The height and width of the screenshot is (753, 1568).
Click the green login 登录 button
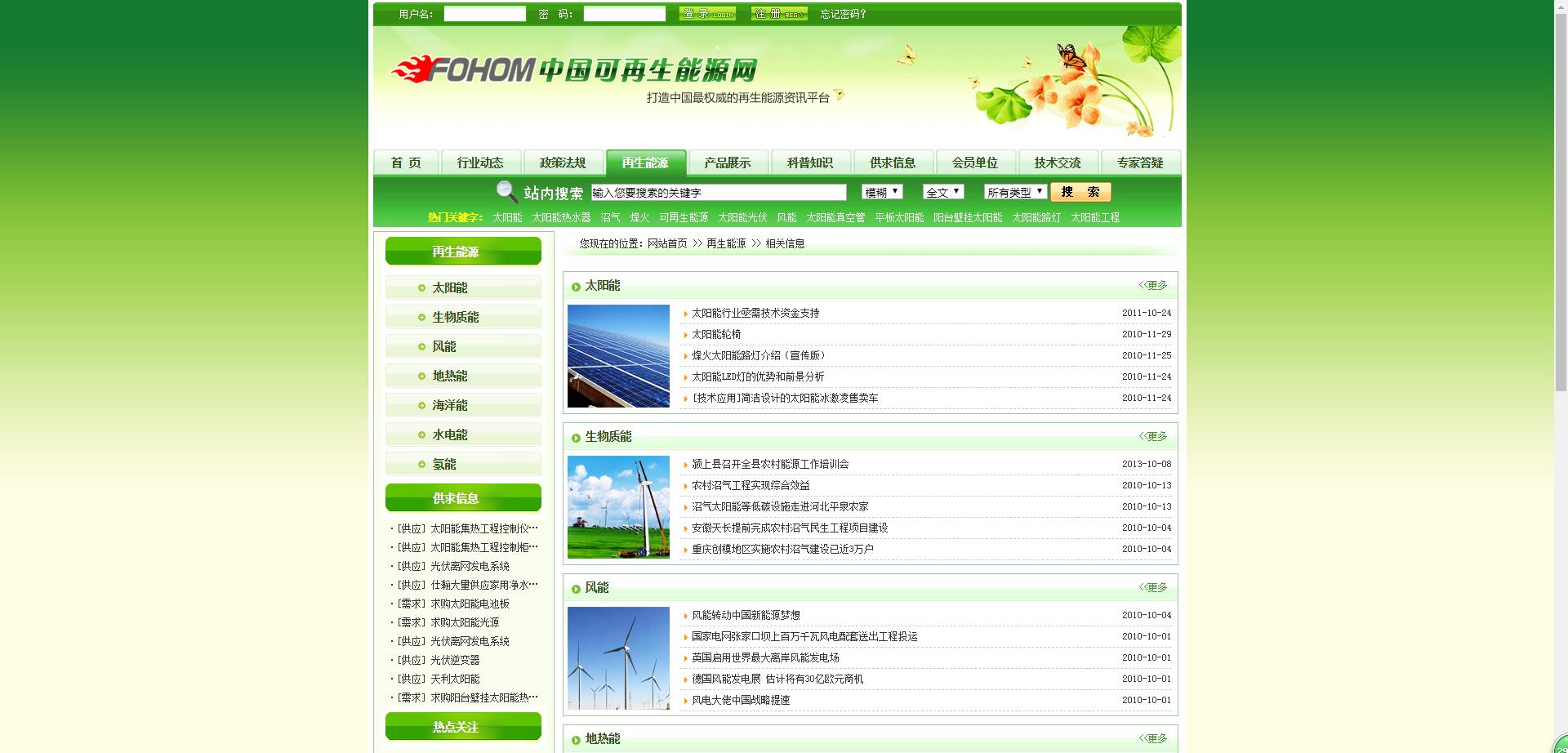(707, 14)
